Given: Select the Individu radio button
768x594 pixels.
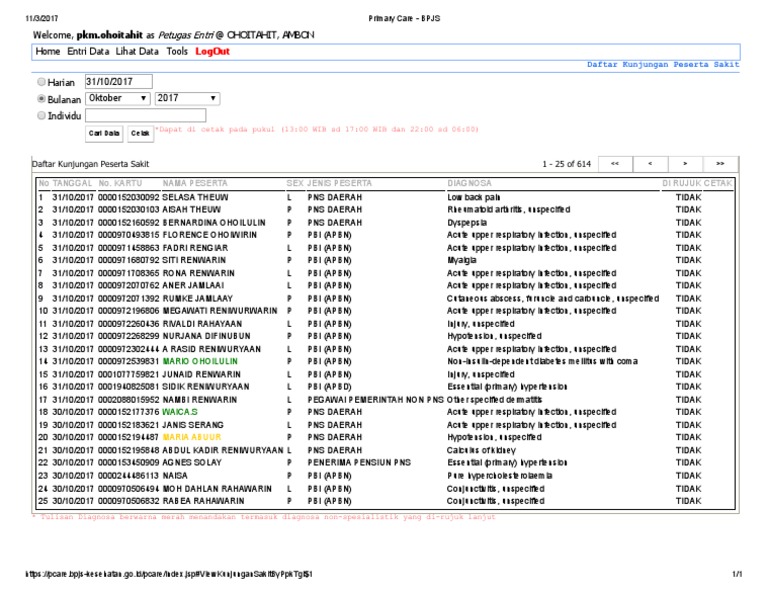Looking at the screenshot, I should click(41, 116).
